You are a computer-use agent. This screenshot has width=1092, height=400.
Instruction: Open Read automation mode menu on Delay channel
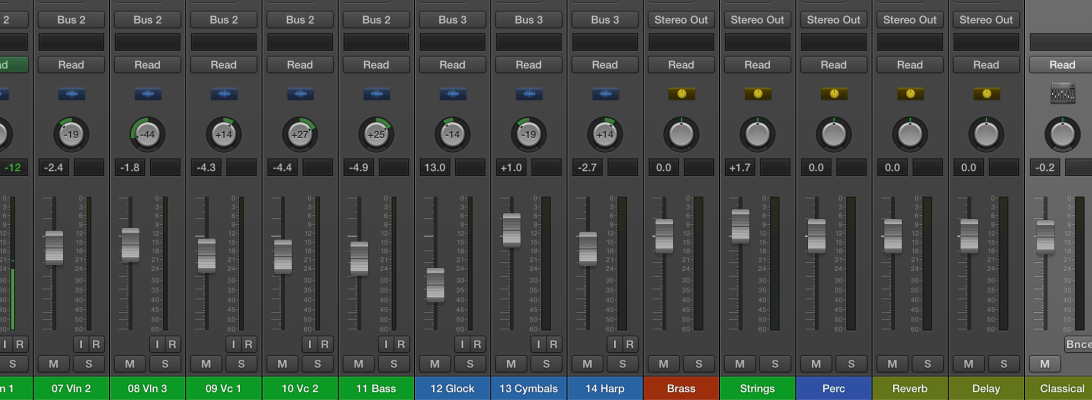(986, 65)
